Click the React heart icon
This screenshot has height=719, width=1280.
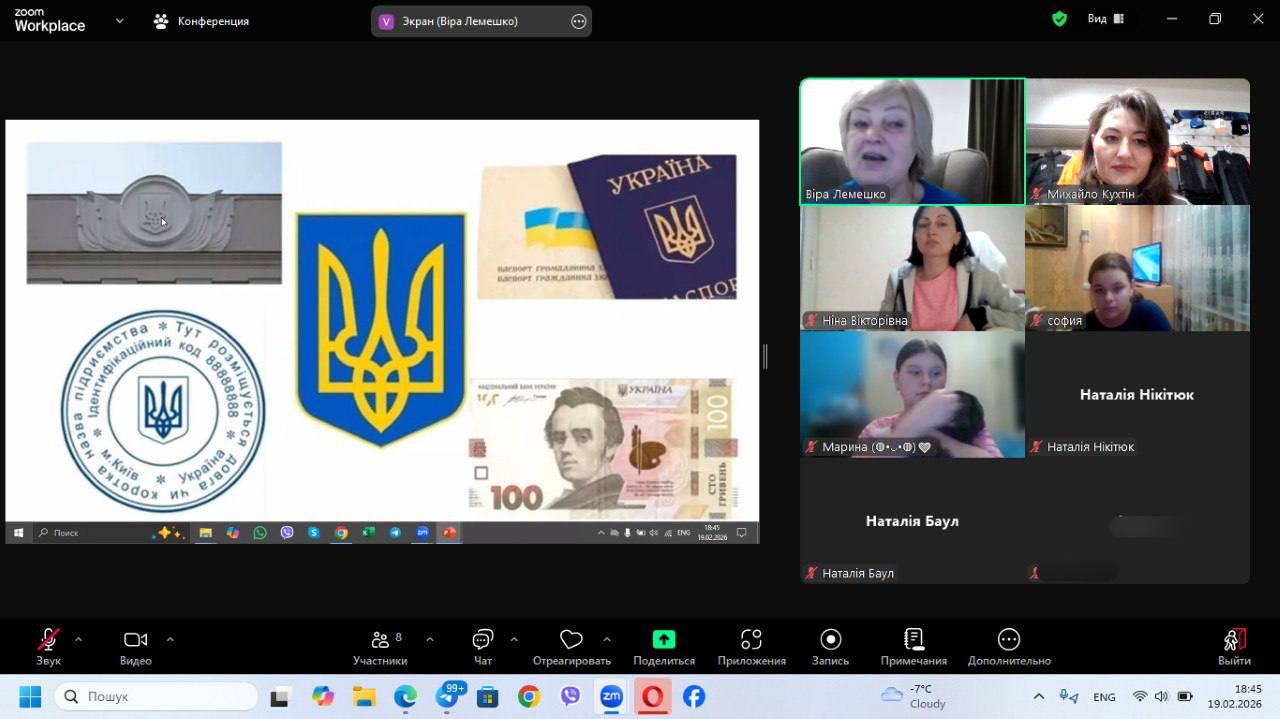pyautogui.click(x=571, y=640)
